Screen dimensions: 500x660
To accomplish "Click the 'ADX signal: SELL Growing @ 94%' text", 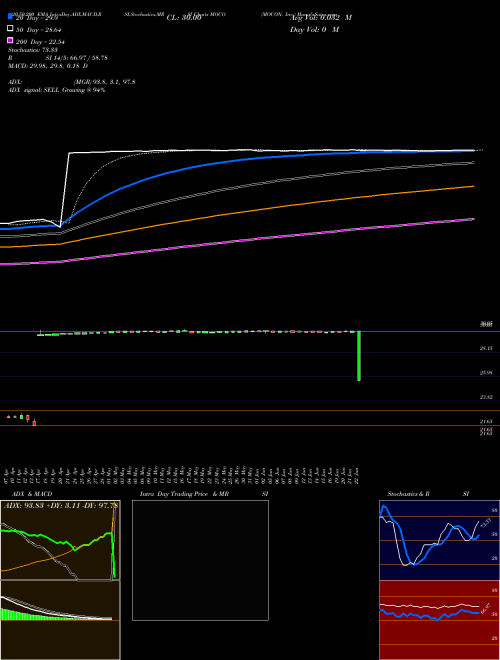I will [x=56, y=90].
